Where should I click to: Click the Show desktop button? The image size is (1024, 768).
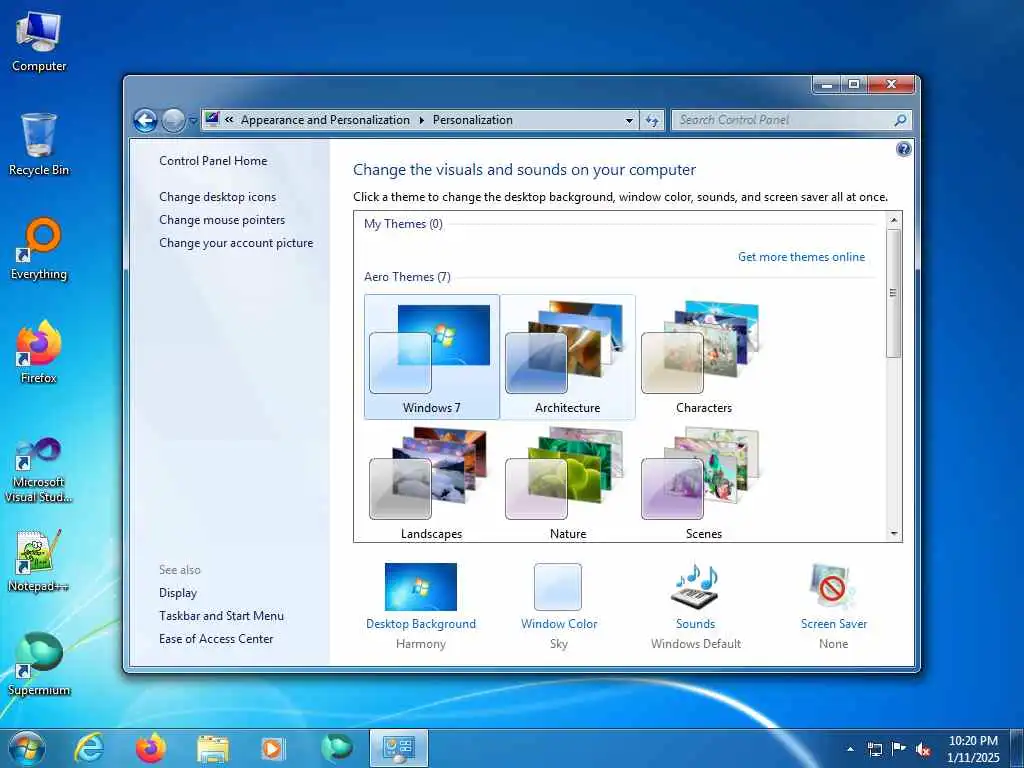click(x=1017, y=749)
